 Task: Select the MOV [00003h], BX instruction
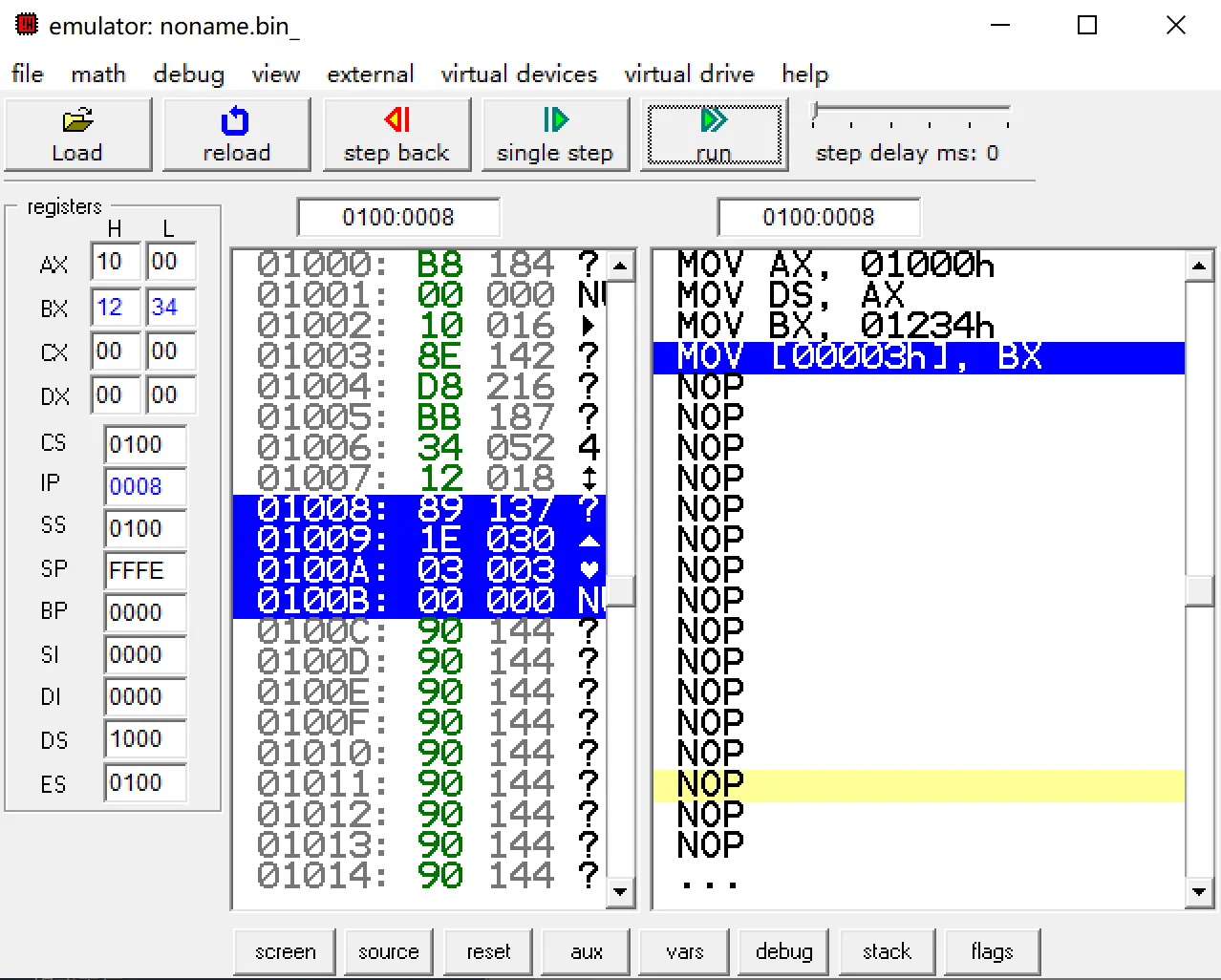(919, 357)
